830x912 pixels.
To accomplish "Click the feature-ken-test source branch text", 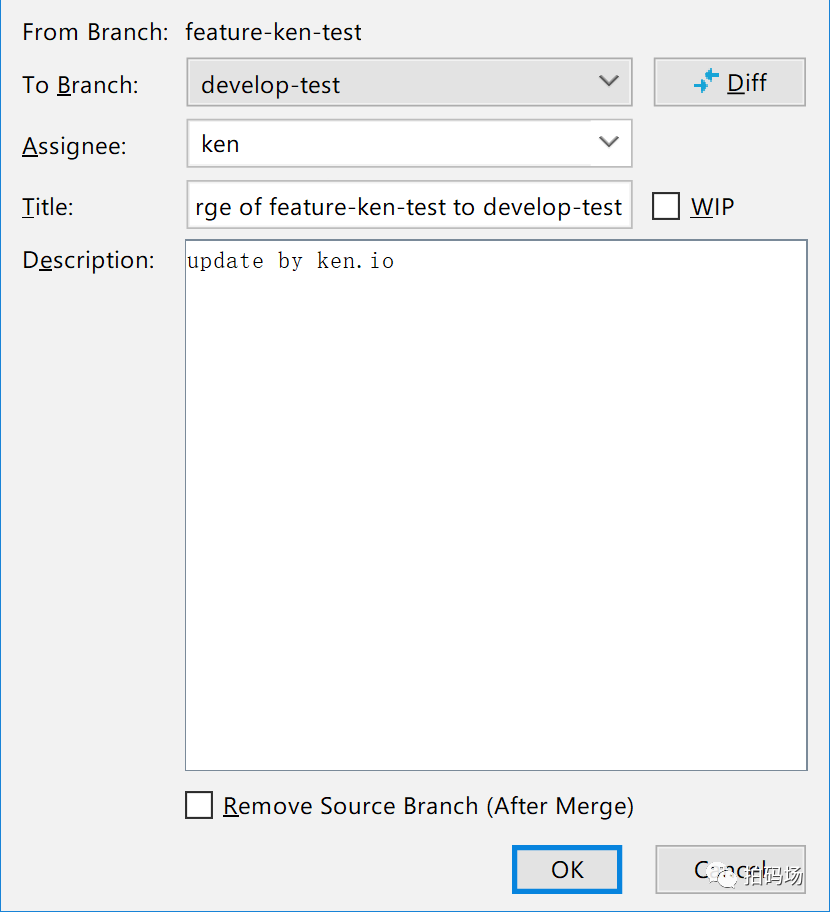I will tap(273, 32).
